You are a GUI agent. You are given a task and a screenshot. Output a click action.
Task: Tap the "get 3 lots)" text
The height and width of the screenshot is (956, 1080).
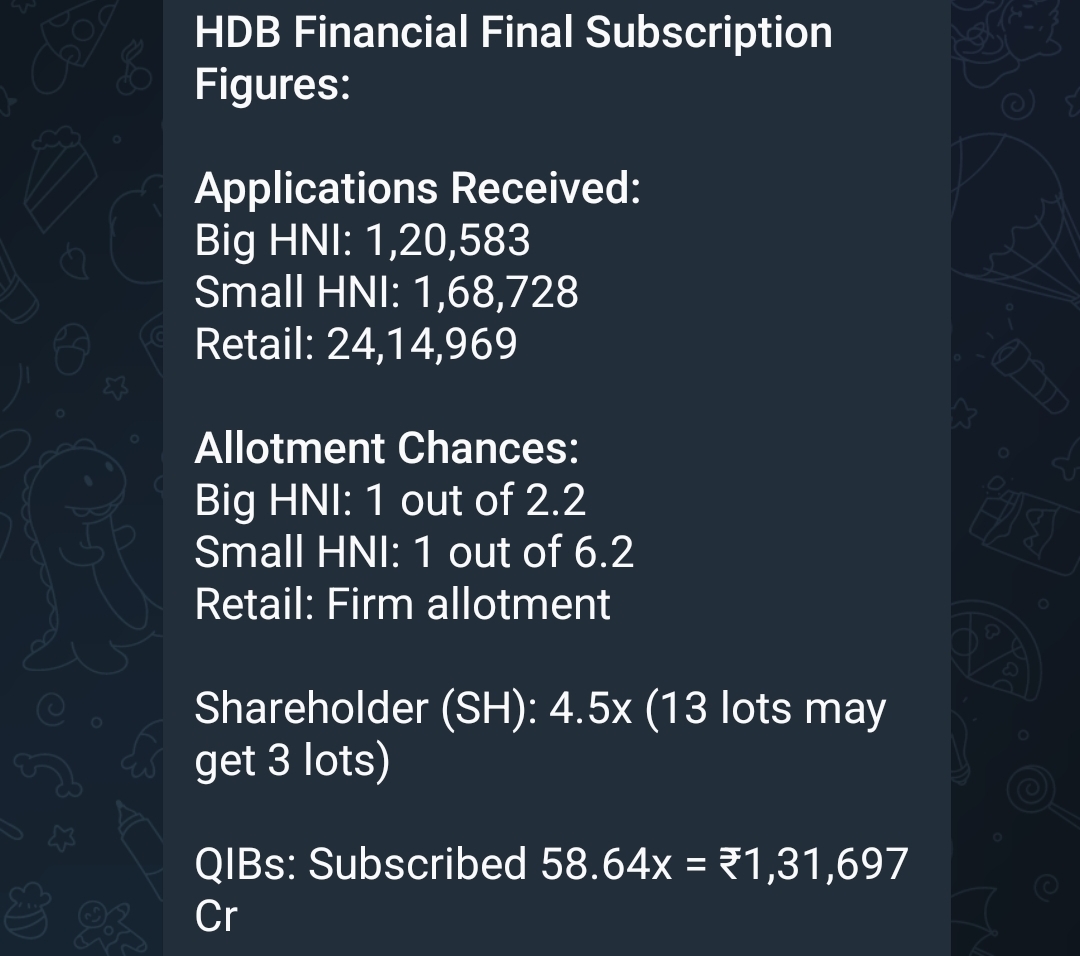point(292,761)
